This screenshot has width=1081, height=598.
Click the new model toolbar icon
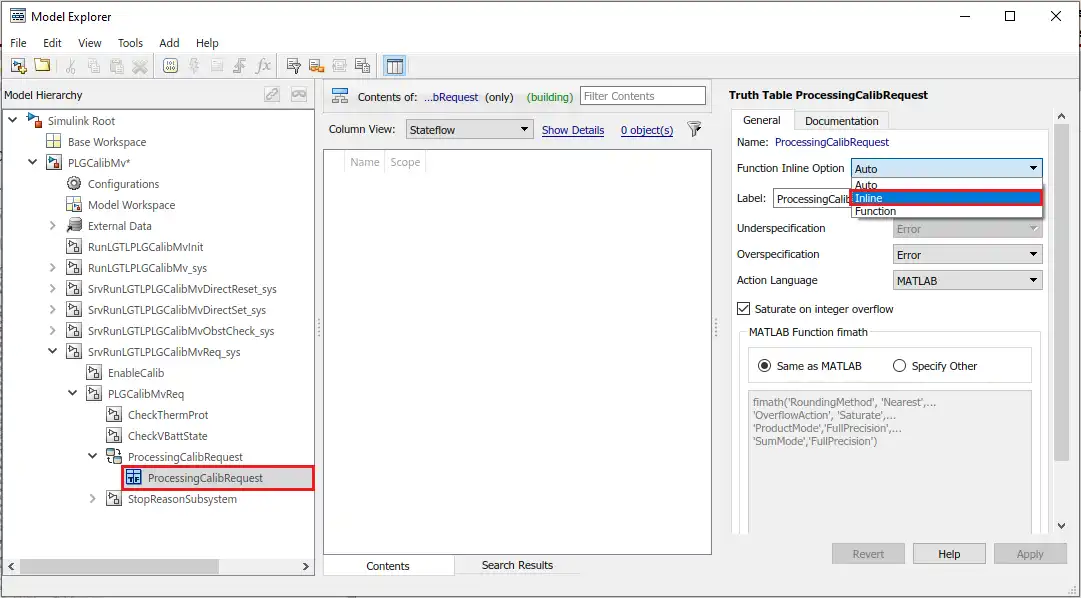(18, 66)
